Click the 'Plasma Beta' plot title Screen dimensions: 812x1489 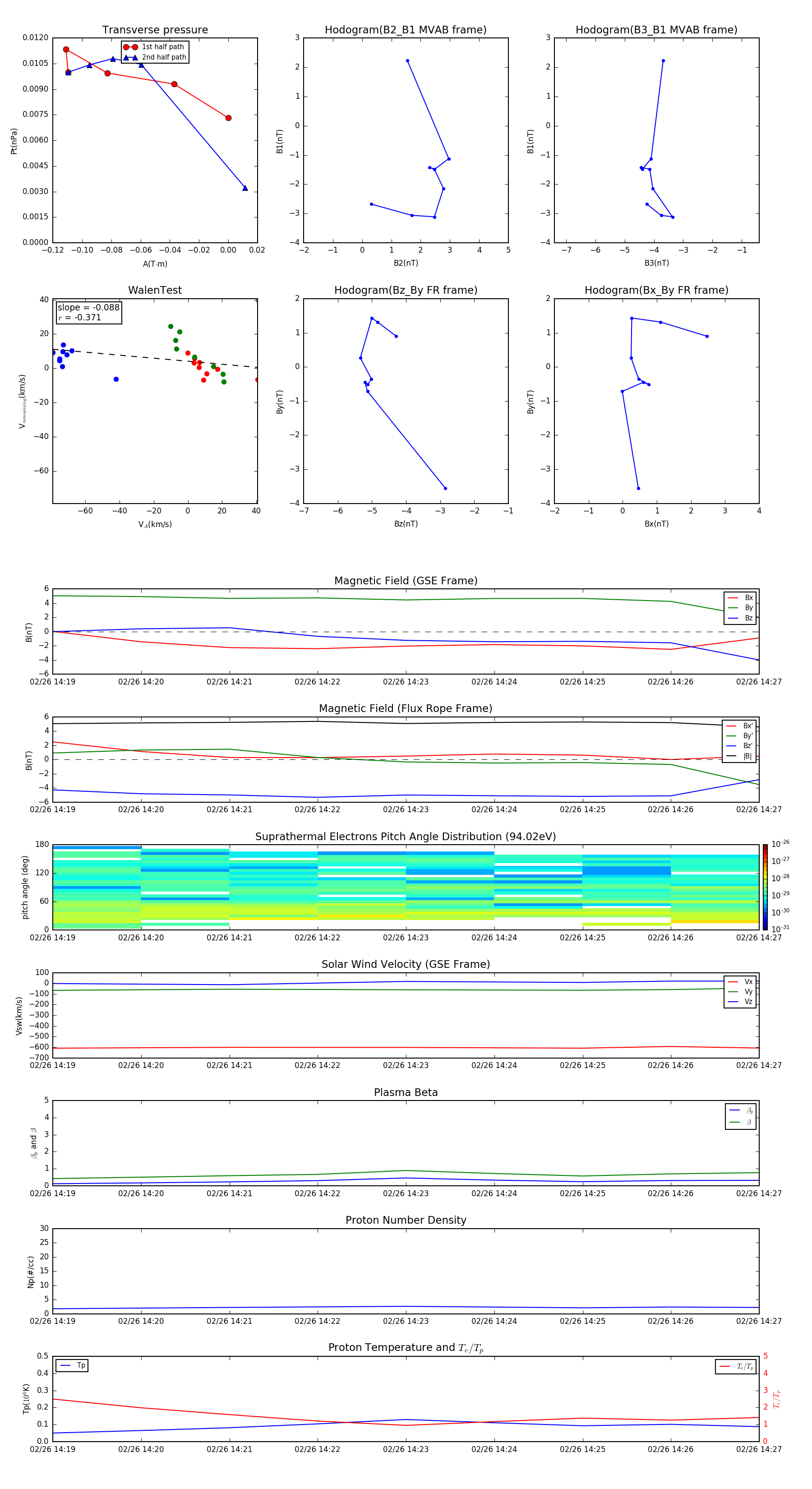point(406,1092)
